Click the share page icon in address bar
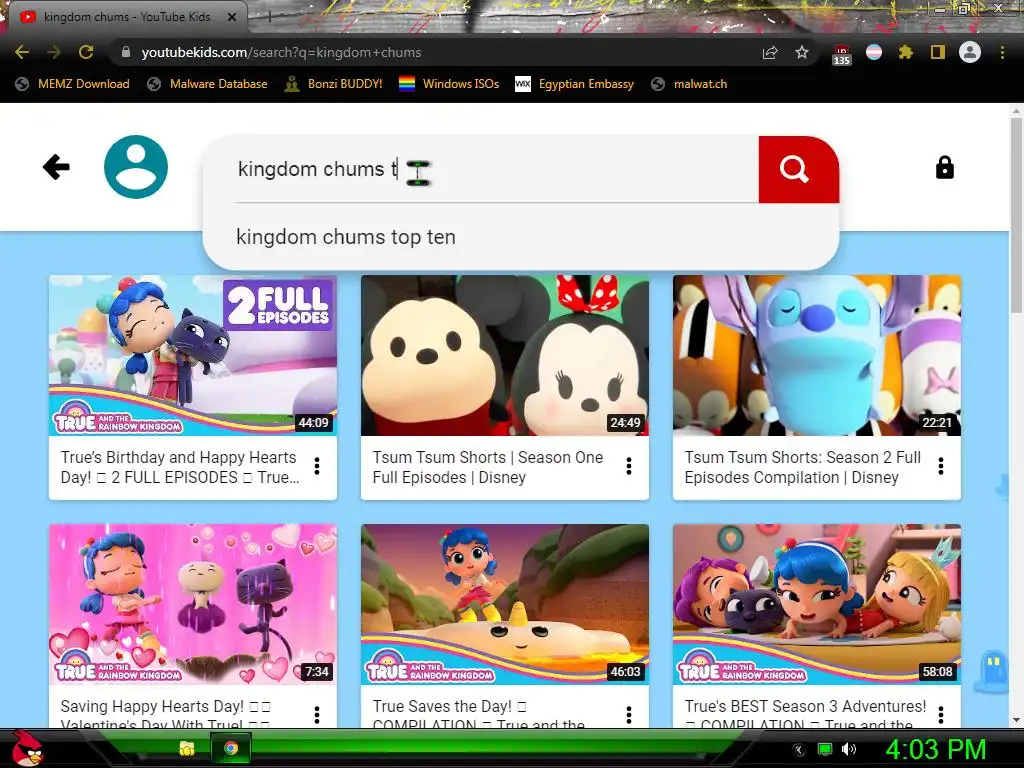This screenshot has width=1024, height=768. 770,52
